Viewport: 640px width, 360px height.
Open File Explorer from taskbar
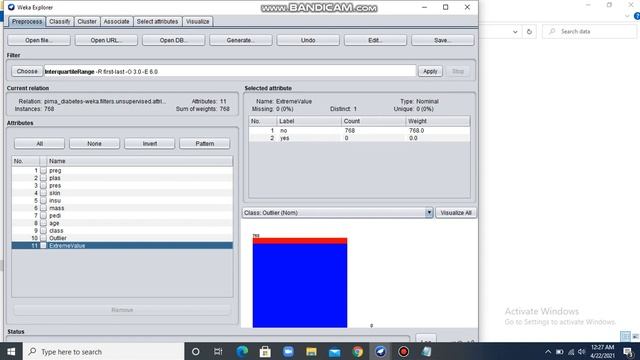coord(311,351)
